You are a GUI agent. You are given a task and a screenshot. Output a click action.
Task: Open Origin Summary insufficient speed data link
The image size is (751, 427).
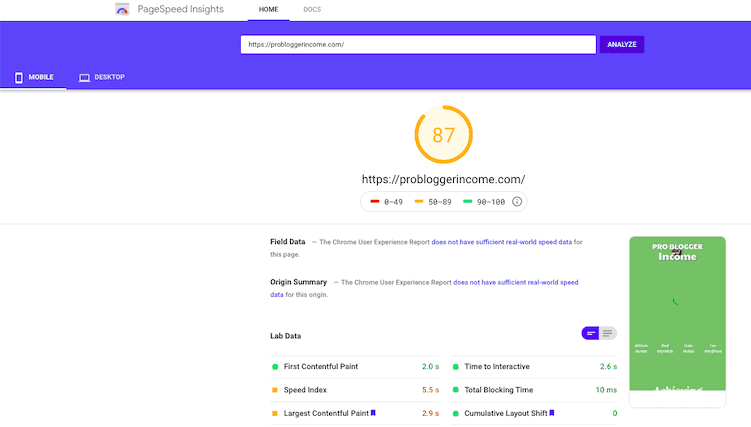[x=515, y=283]
